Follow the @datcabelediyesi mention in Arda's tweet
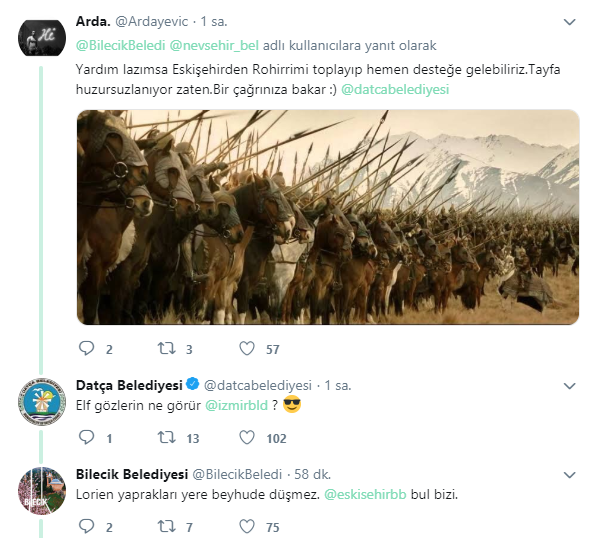This screenshot has height=538, width=602. (395, 89)
